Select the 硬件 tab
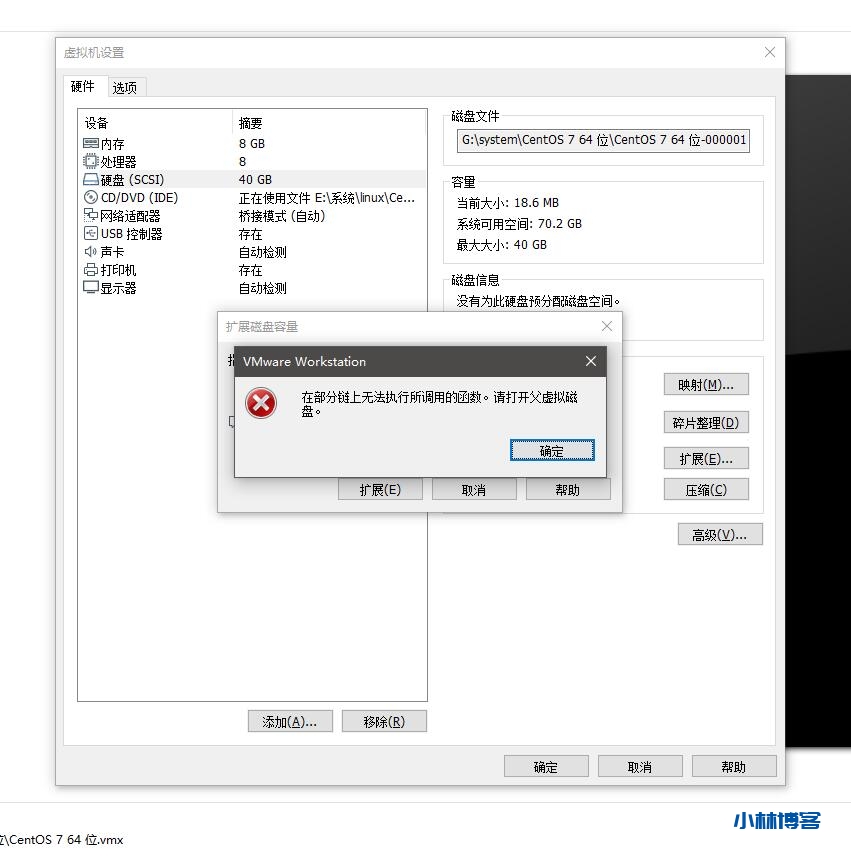Image resolution: width=851 pixels, height=859 pixels. click(x=83, y=87)
